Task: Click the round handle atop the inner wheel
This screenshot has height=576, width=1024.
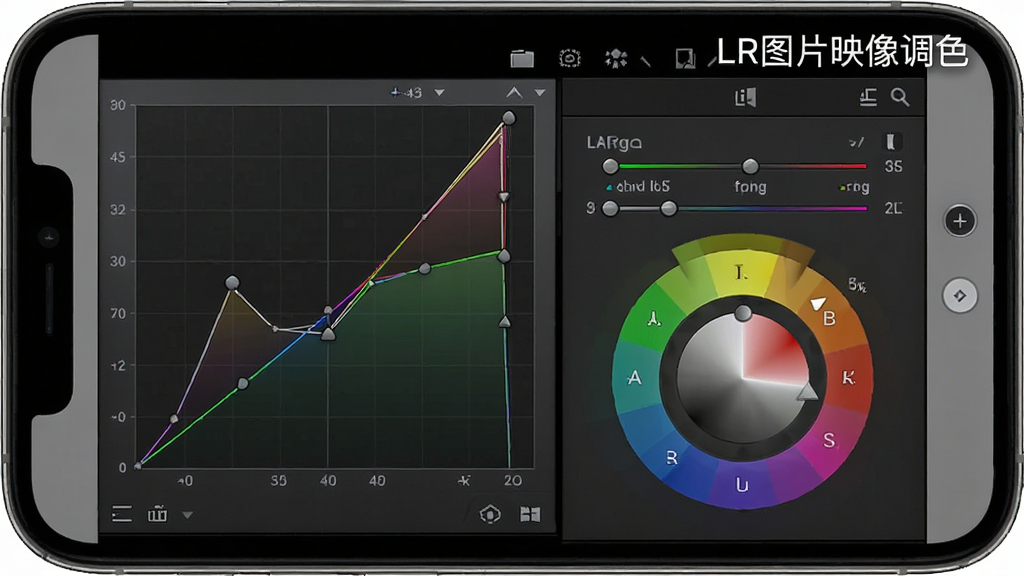Action: tap(743, 314)
